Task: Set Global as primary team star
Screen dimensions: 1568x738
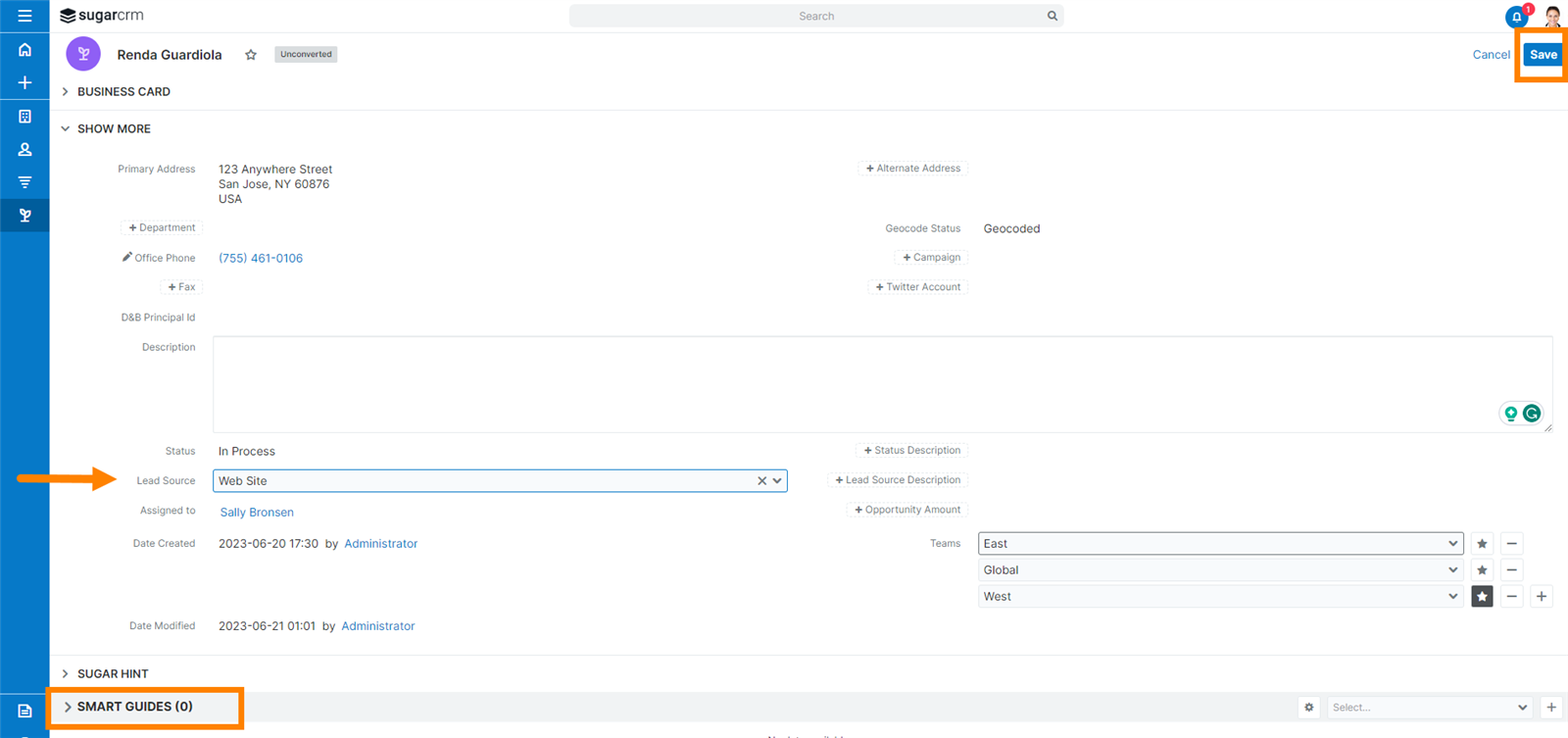Action: [x=1482, y=570]
